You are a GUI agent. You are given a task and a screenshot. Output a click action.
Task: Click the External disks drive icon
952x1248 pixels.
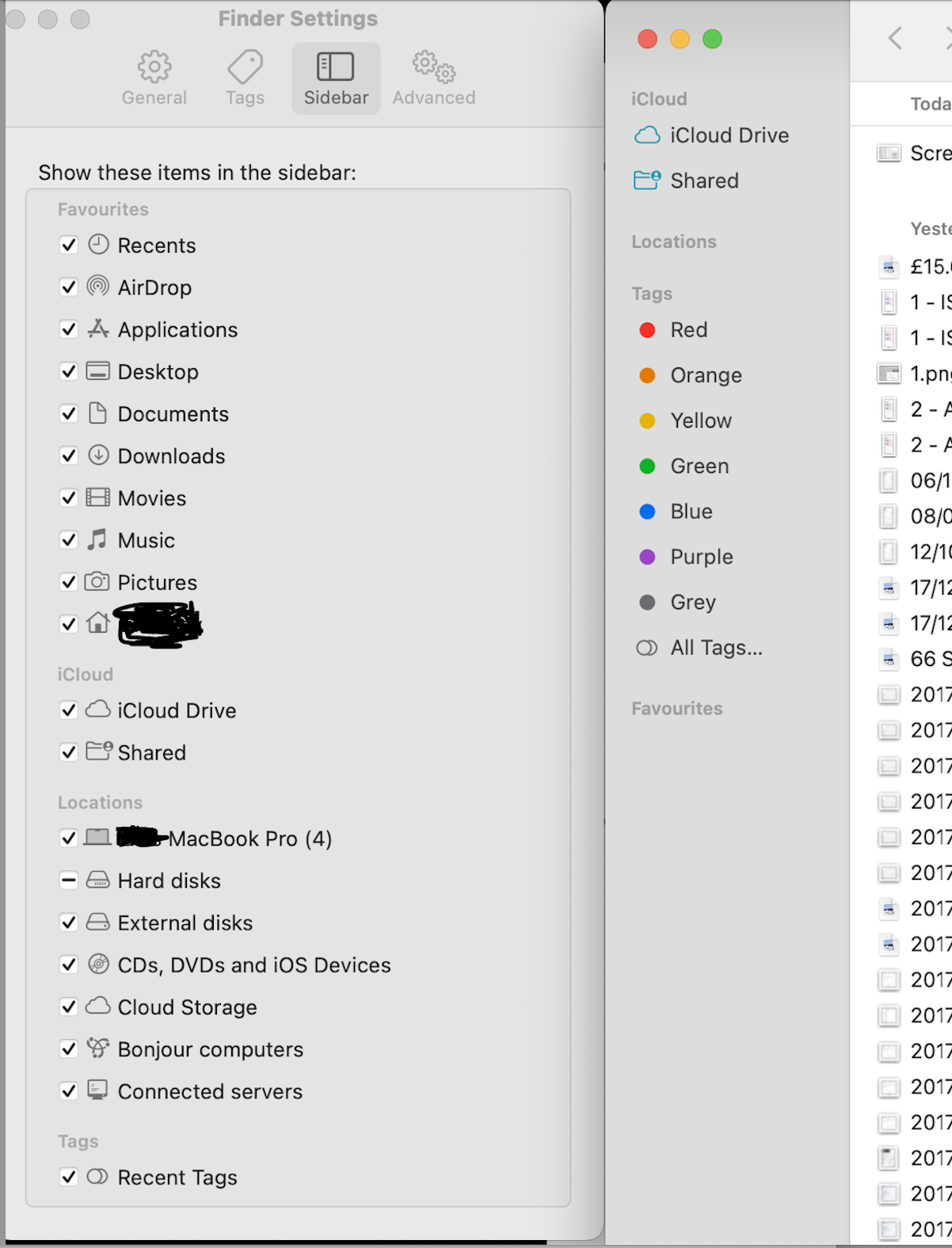[x=98, y=922]
